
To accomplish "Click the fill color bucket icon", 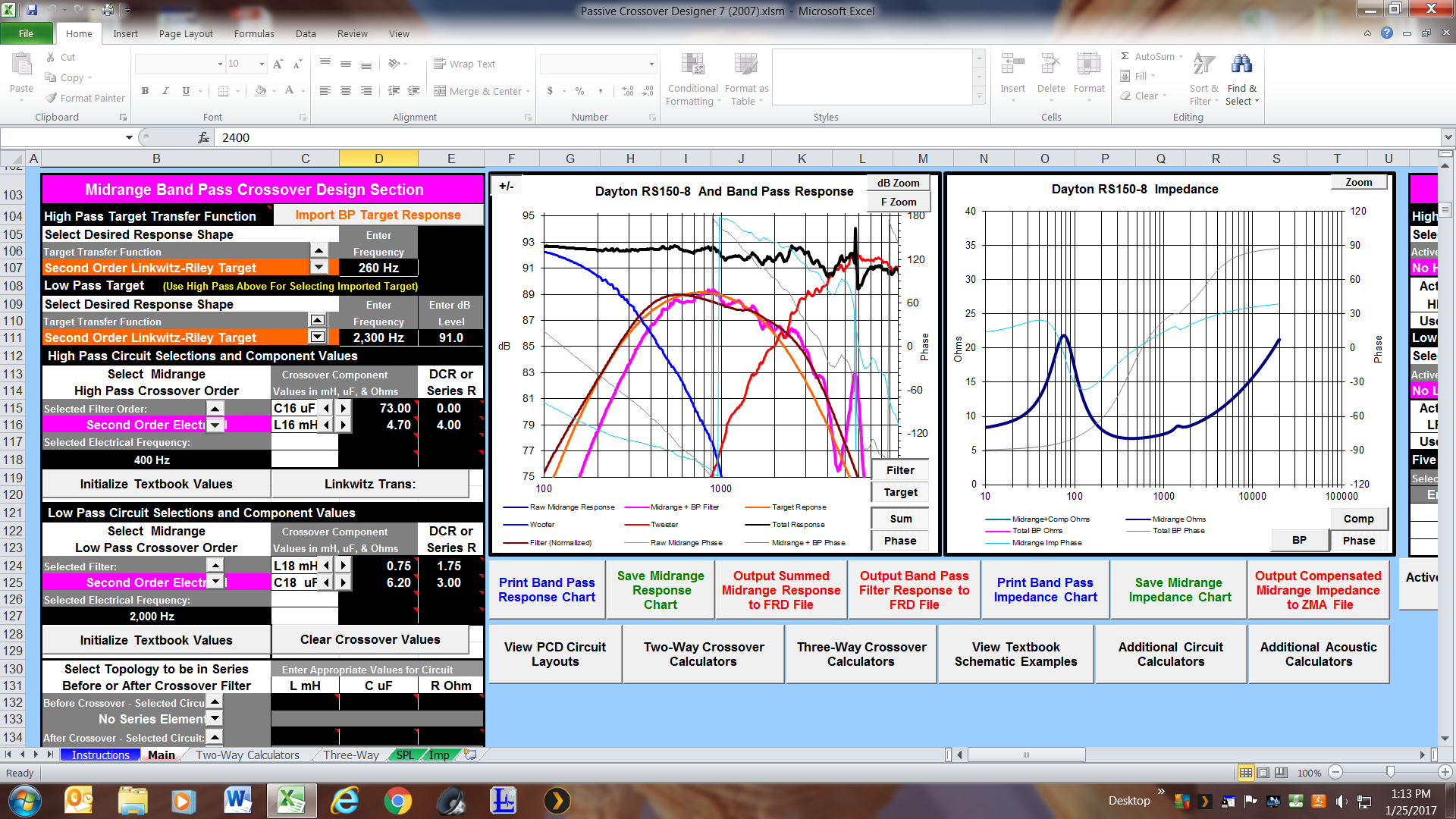I will [260, 91].
